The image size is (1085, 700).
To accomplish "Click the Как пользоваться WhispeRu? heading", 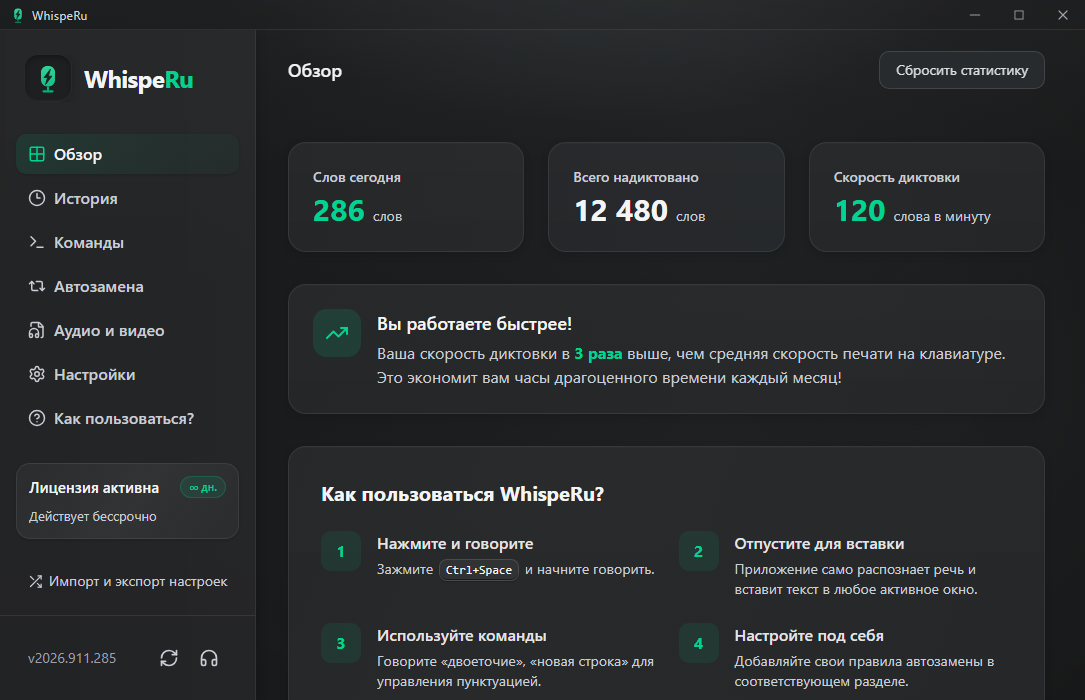I will click(x=462, y=494).
